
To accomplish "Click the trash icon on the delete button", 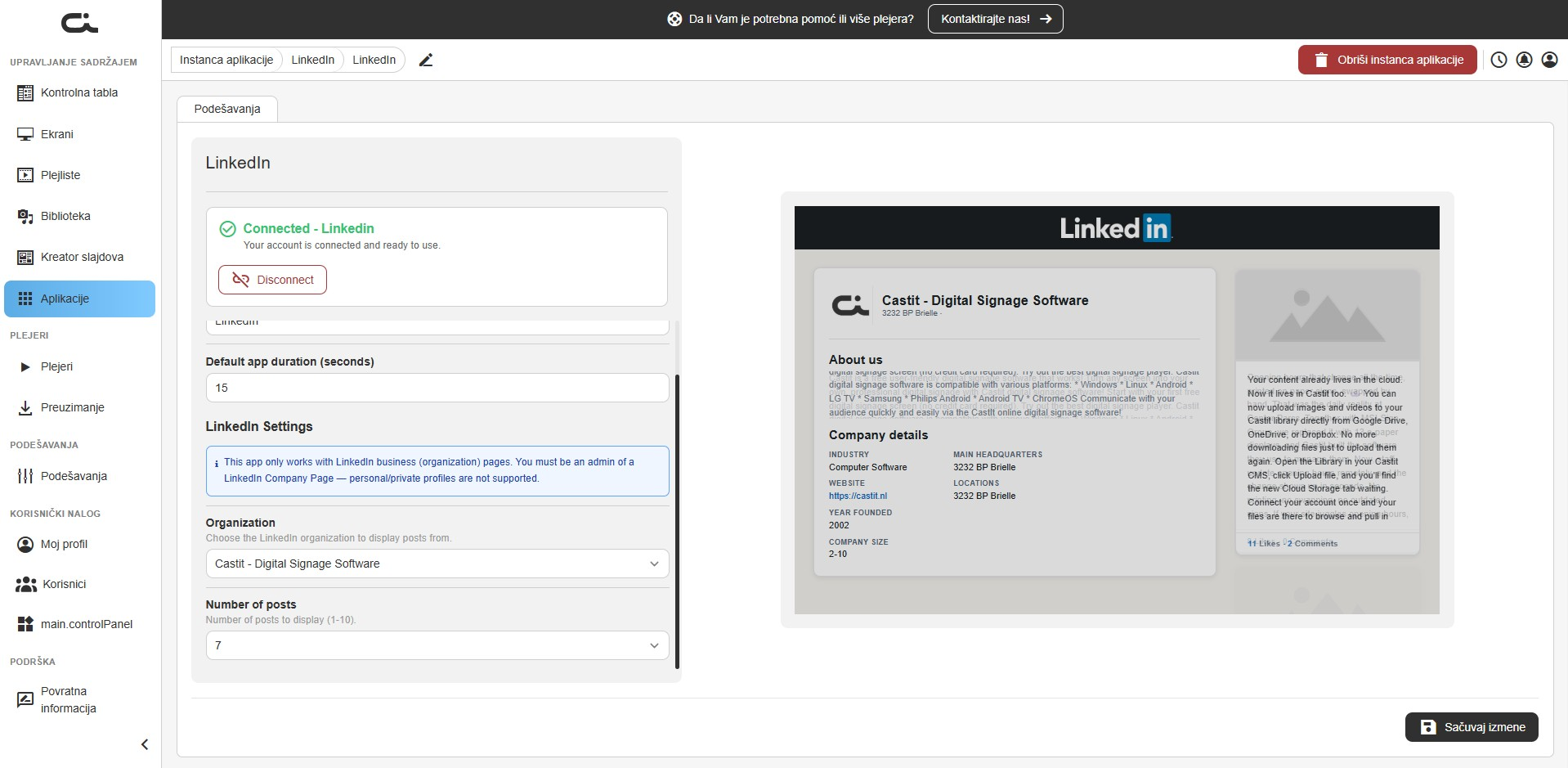I will click(1321, 60).
